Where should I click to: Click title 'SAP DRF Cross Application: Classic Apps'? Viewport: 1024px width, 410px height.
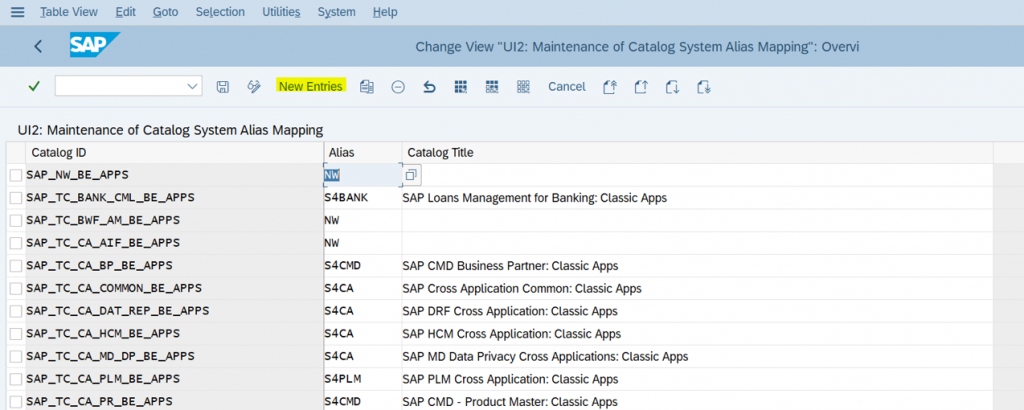(510, 311)
